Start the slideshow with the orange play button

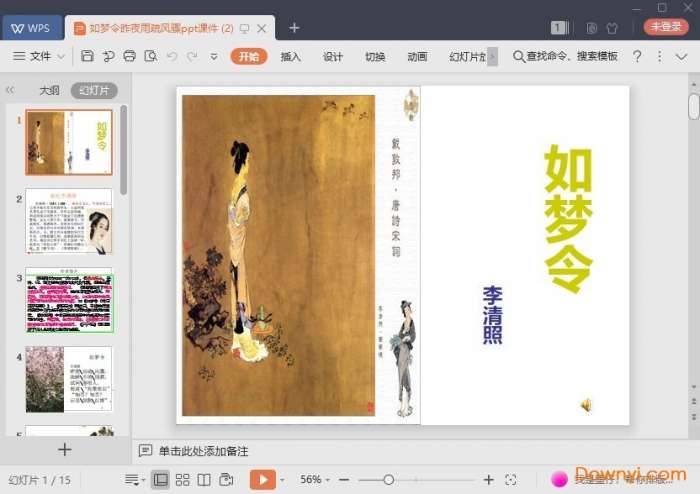[262, 480]
